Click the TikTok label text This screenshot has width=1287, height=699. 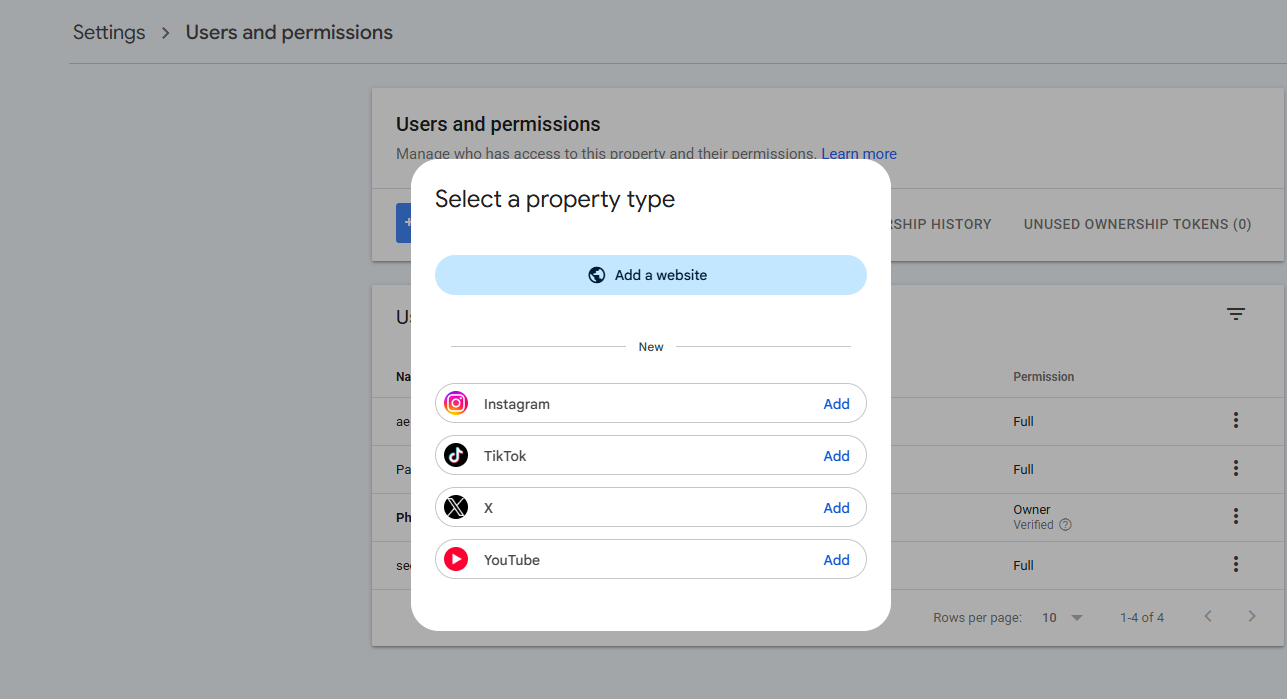point(505,456)
